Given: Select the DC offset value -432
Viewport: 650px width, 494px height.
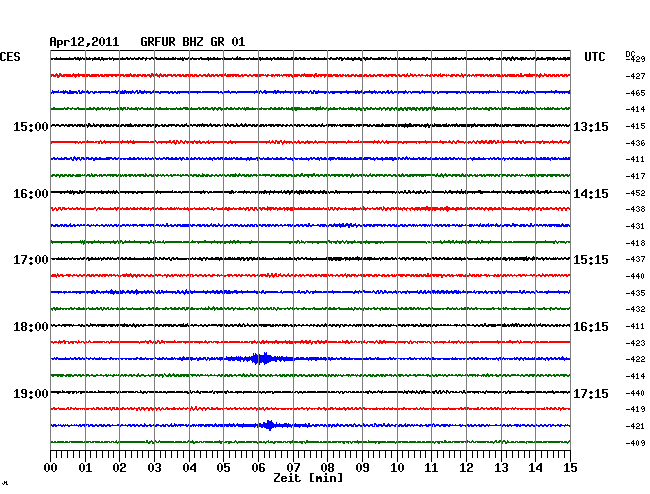Looking at the screenshot, I should click(x=635, y=309).
